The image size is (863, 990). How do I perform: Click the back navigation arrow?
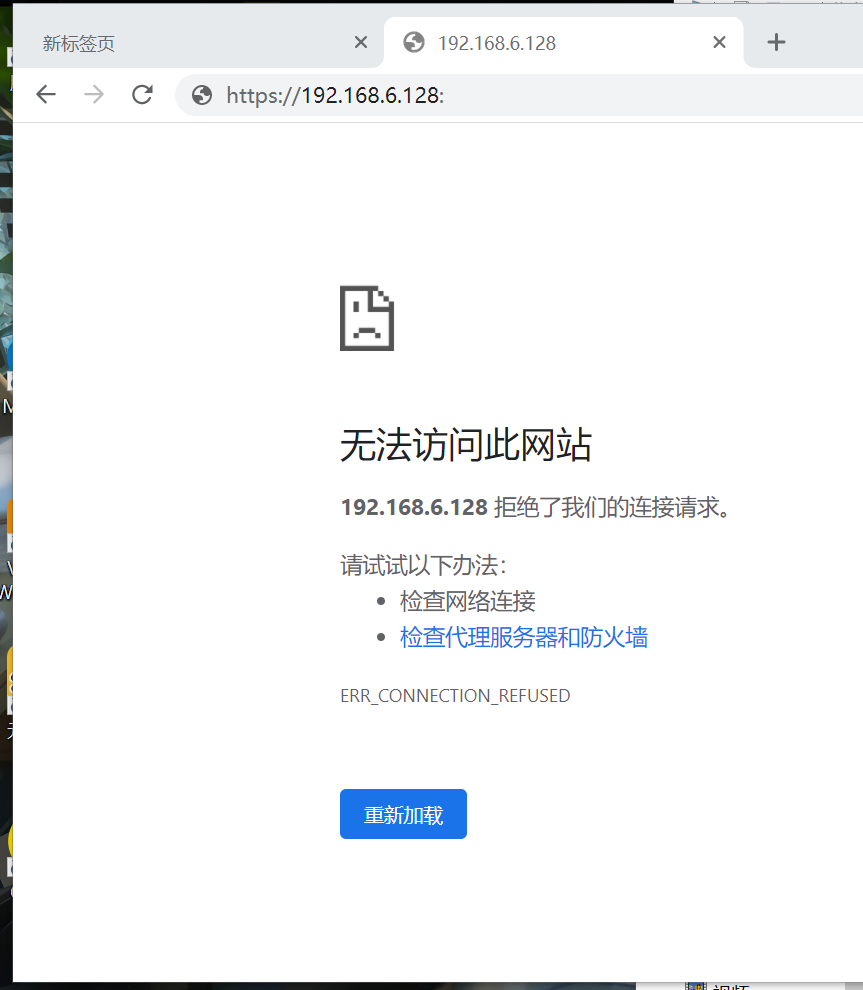click(x=45, y=94)
